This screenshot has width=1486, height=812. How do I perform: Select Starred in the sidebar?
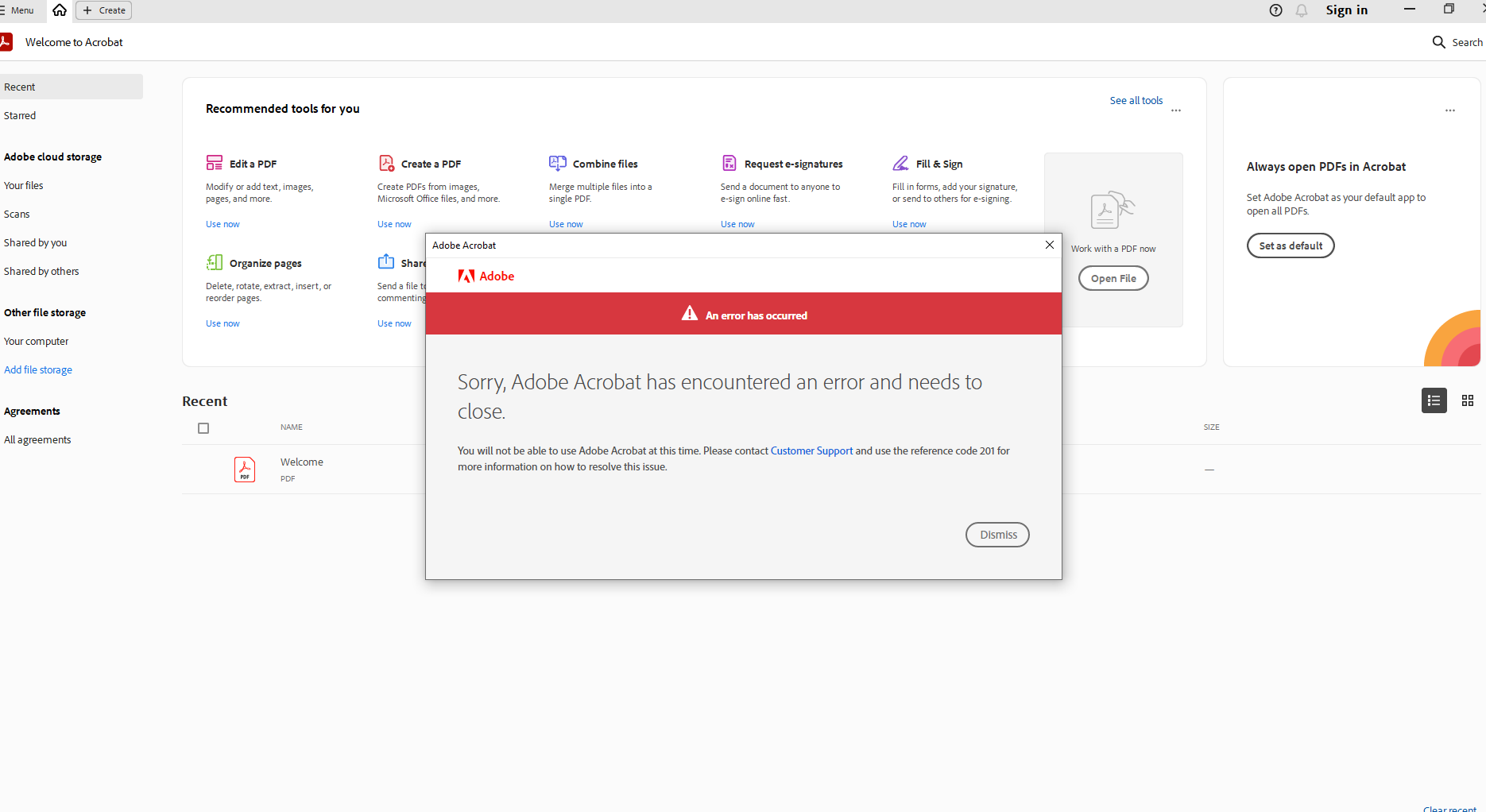tap(20, 115)
